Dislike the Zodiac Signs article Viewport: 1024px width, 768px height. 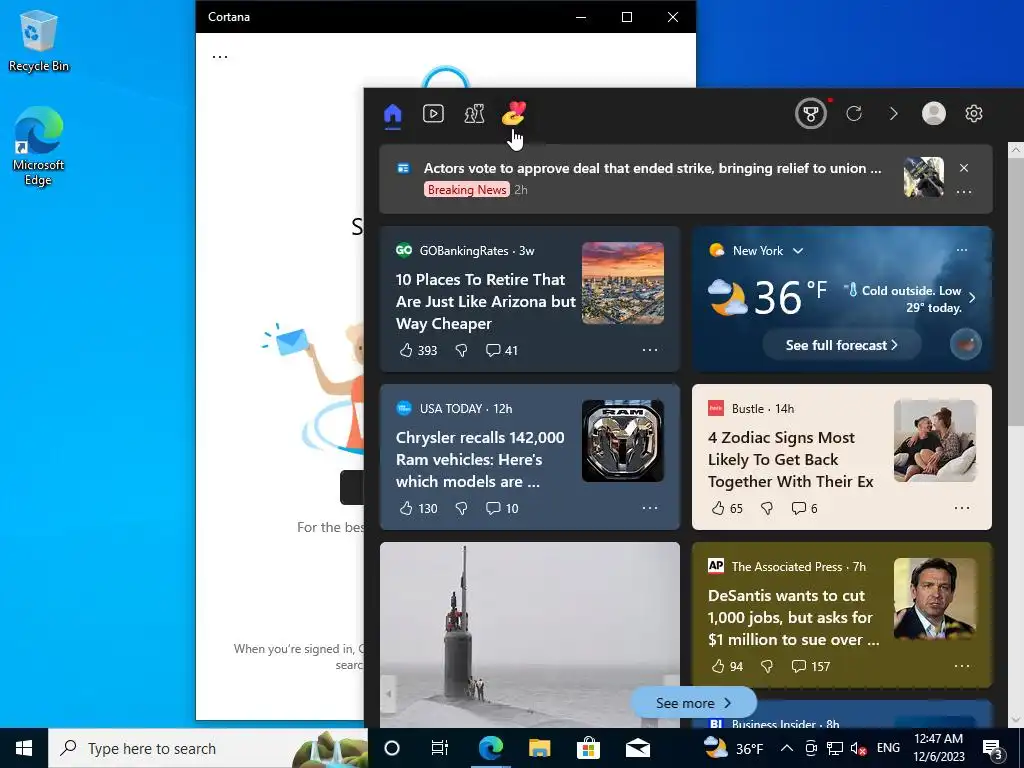767,509
